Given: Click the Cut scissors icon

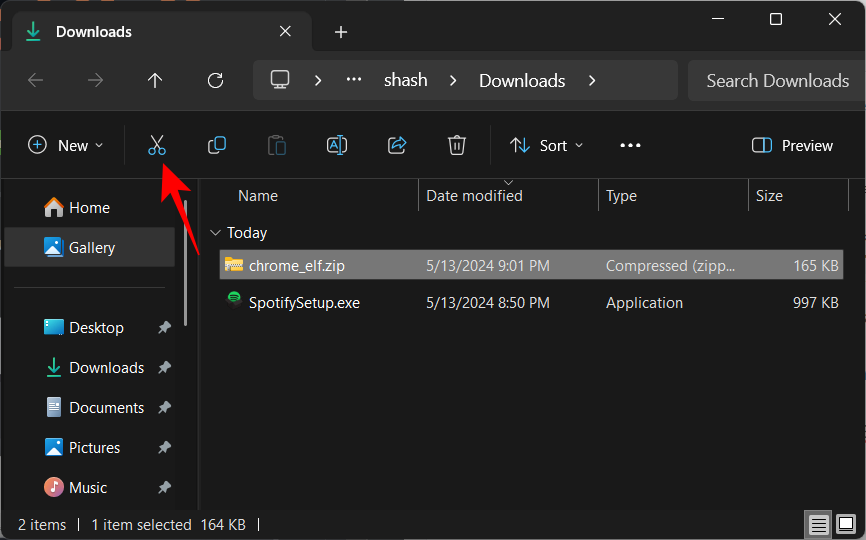Looking at the screenshot, I should 156,146.
